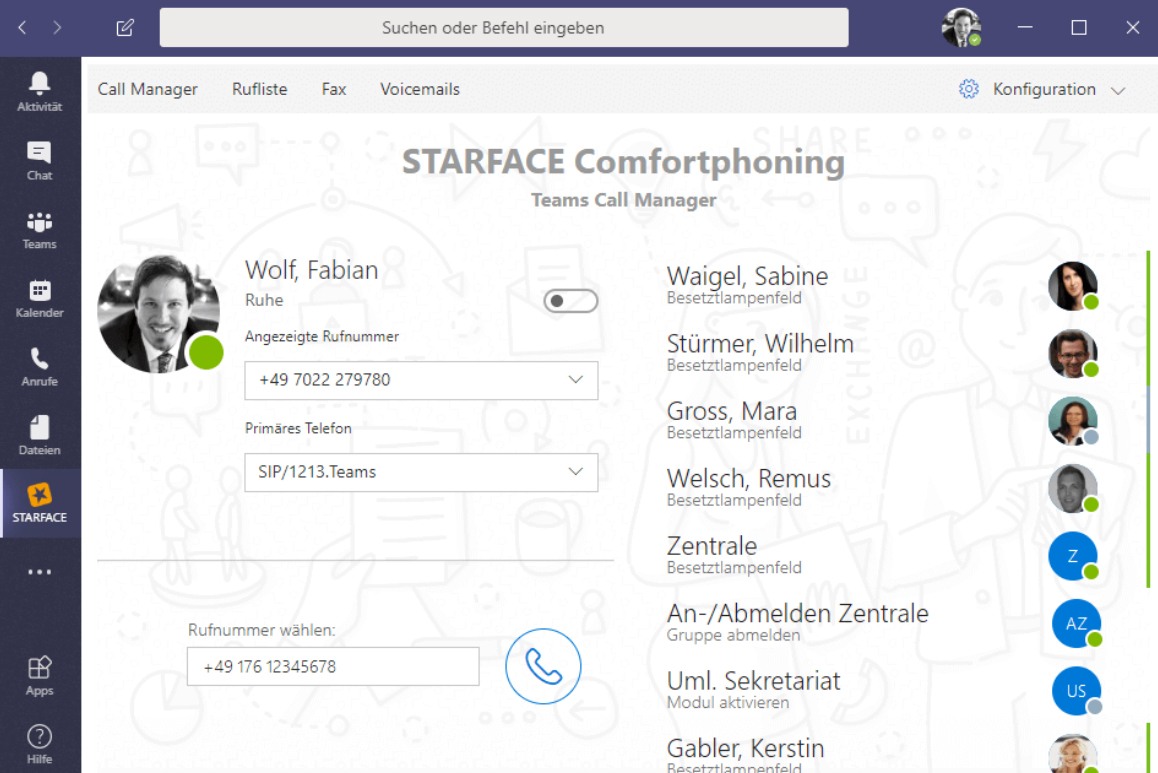Open the Konfiguration dropdown menu
This screenshot has height=773, width=1158.
(1042, 89)
